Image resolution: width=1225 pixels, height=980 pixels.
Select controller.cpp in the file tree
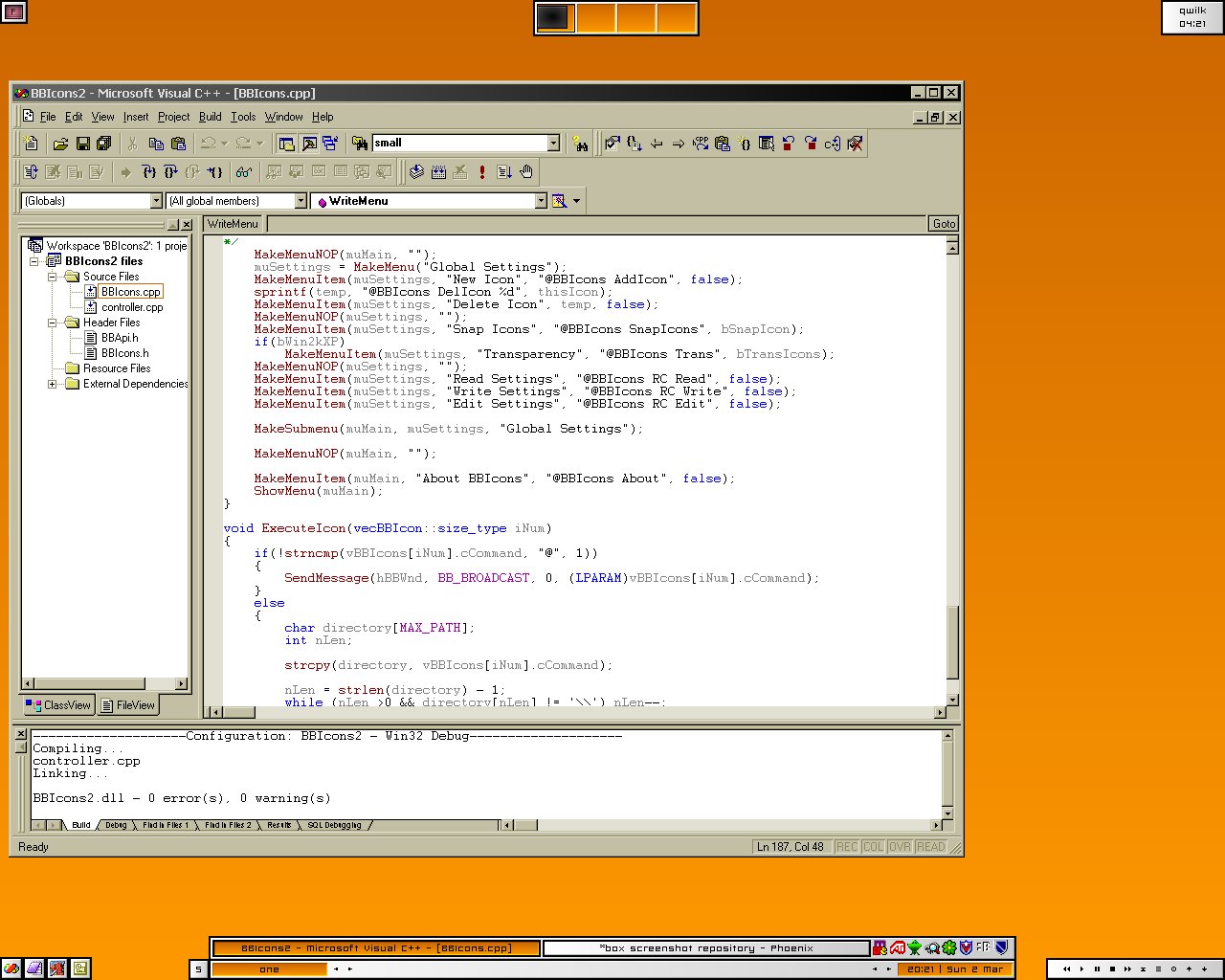(132, 307)
